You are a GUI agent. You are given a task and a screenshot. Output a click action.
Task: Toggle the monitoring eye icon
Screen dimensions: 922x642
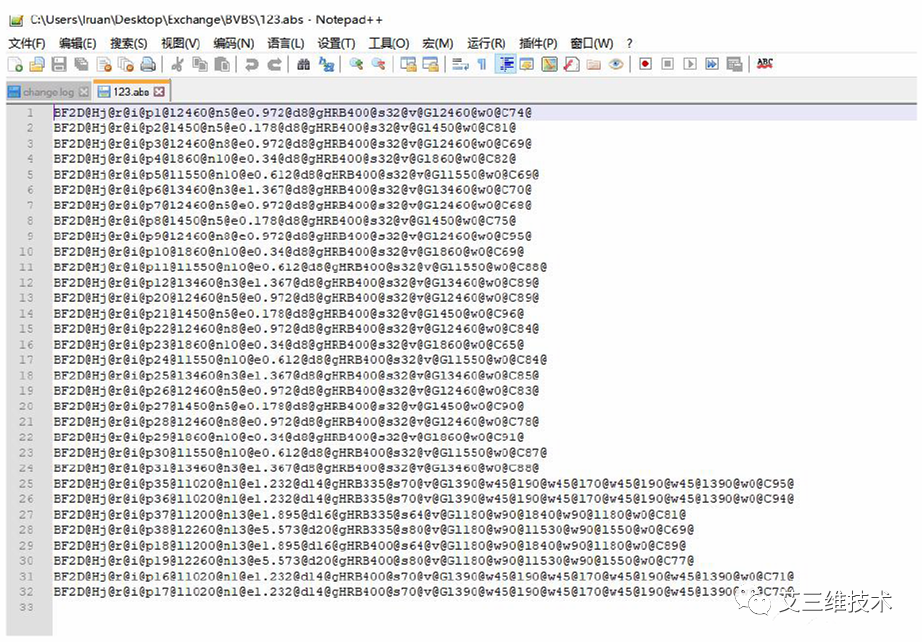[616, 64]
